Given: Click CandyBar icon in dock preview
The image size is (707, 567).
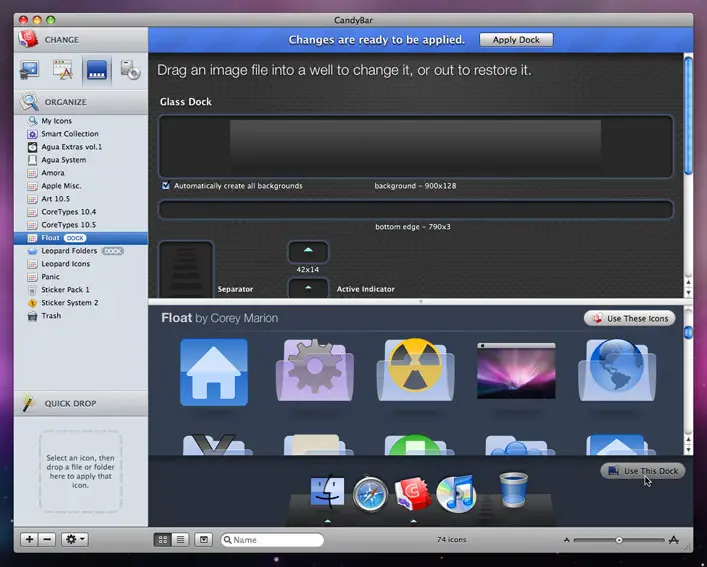Looking at the screenshot, I should (x=413, y=493).
